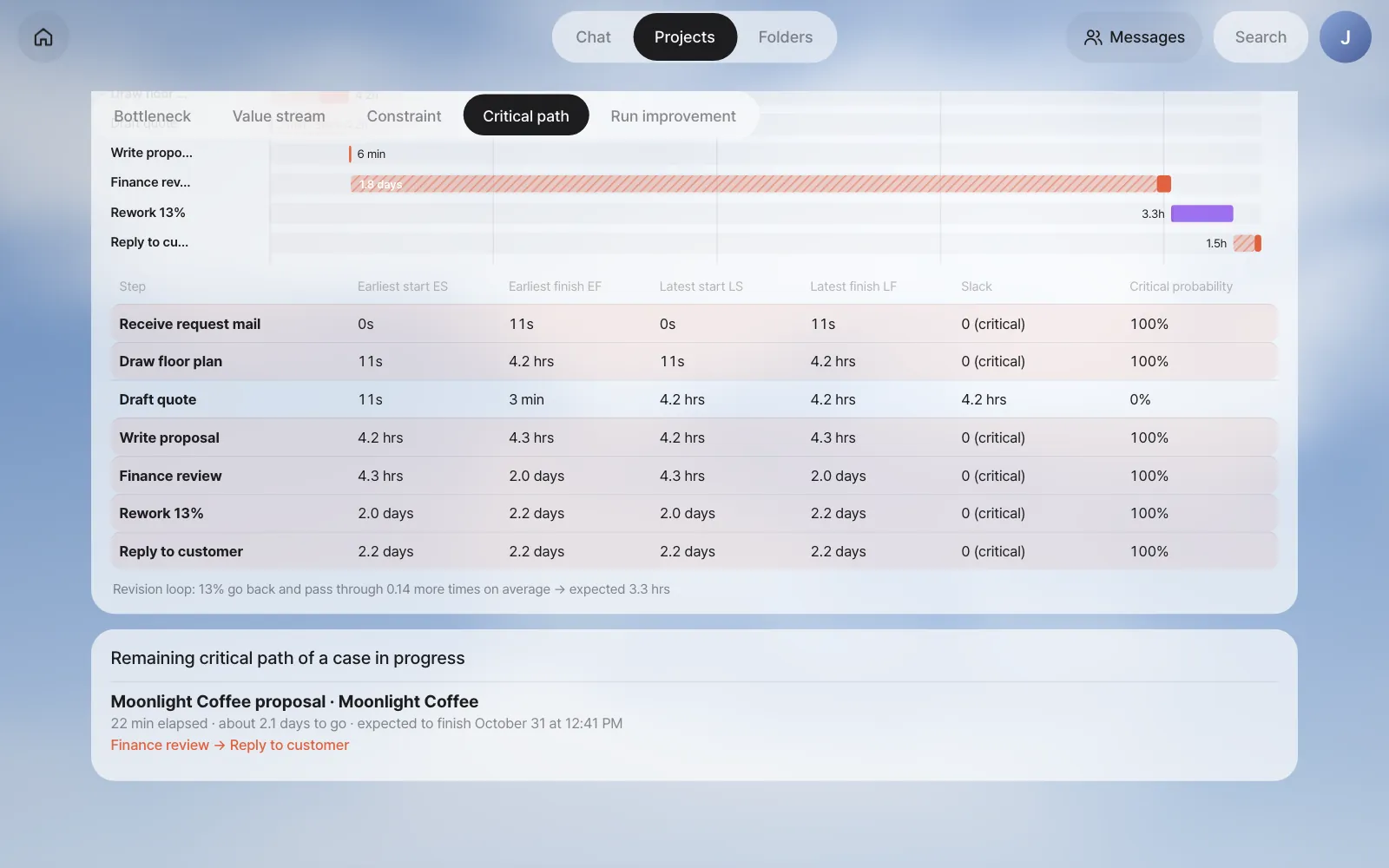Switch to Bottleneck view
The height and width of the screenshot is (868, 1389).
pyautogui.click(x=152, y=116)
